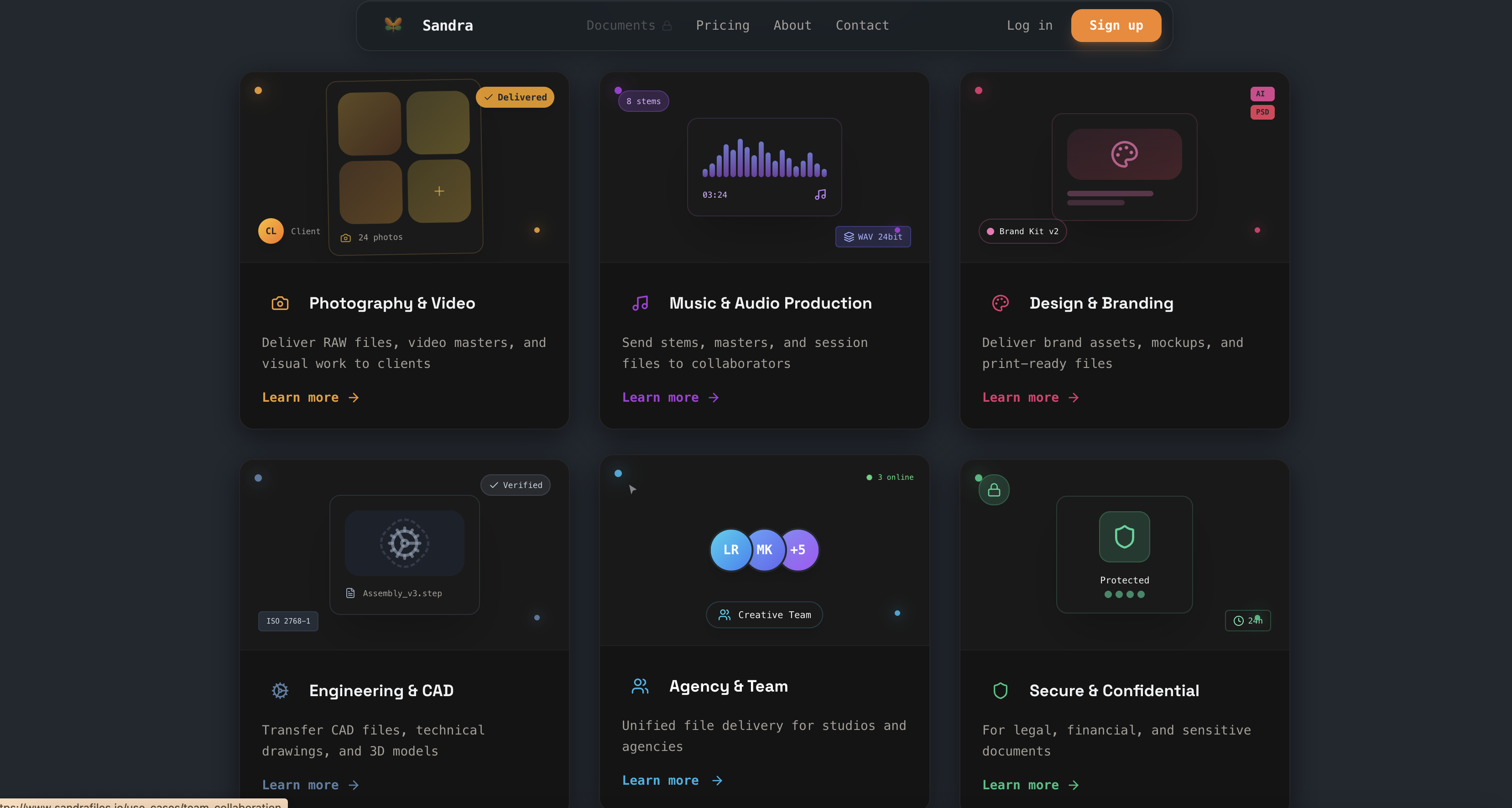Click the gear icon beside Engineering & CAD
The image size is (1512, 808).
click(280, 691)
